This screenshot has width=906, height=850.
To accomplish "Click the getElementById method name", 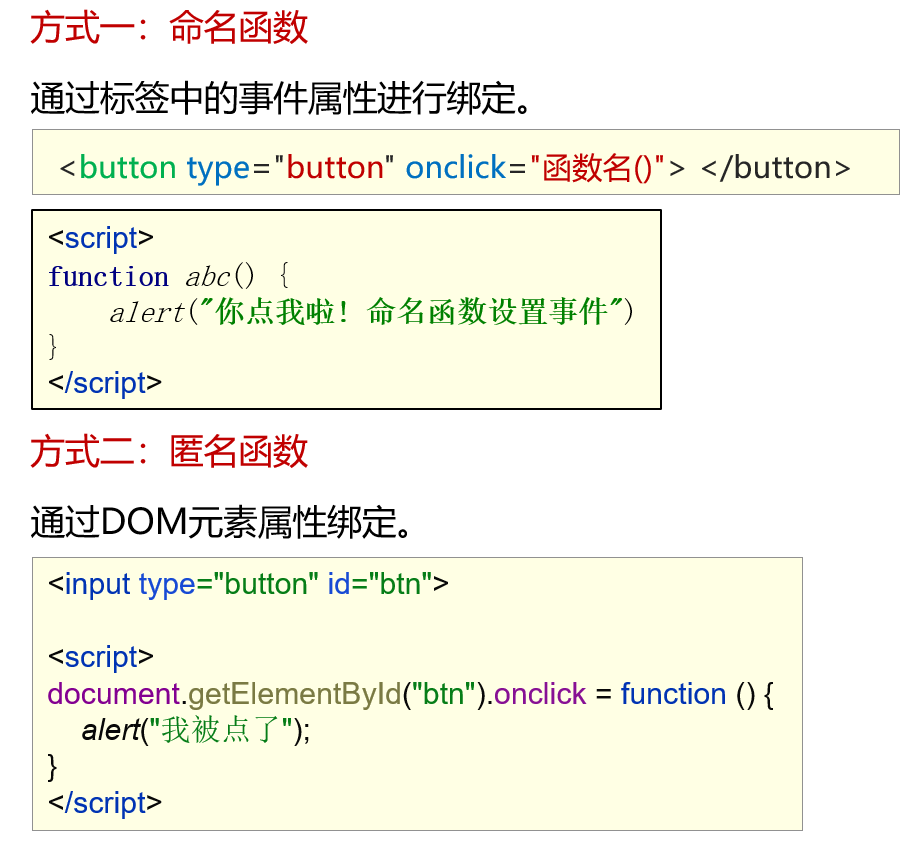I will pyautogui.click(x=295, y=693).
